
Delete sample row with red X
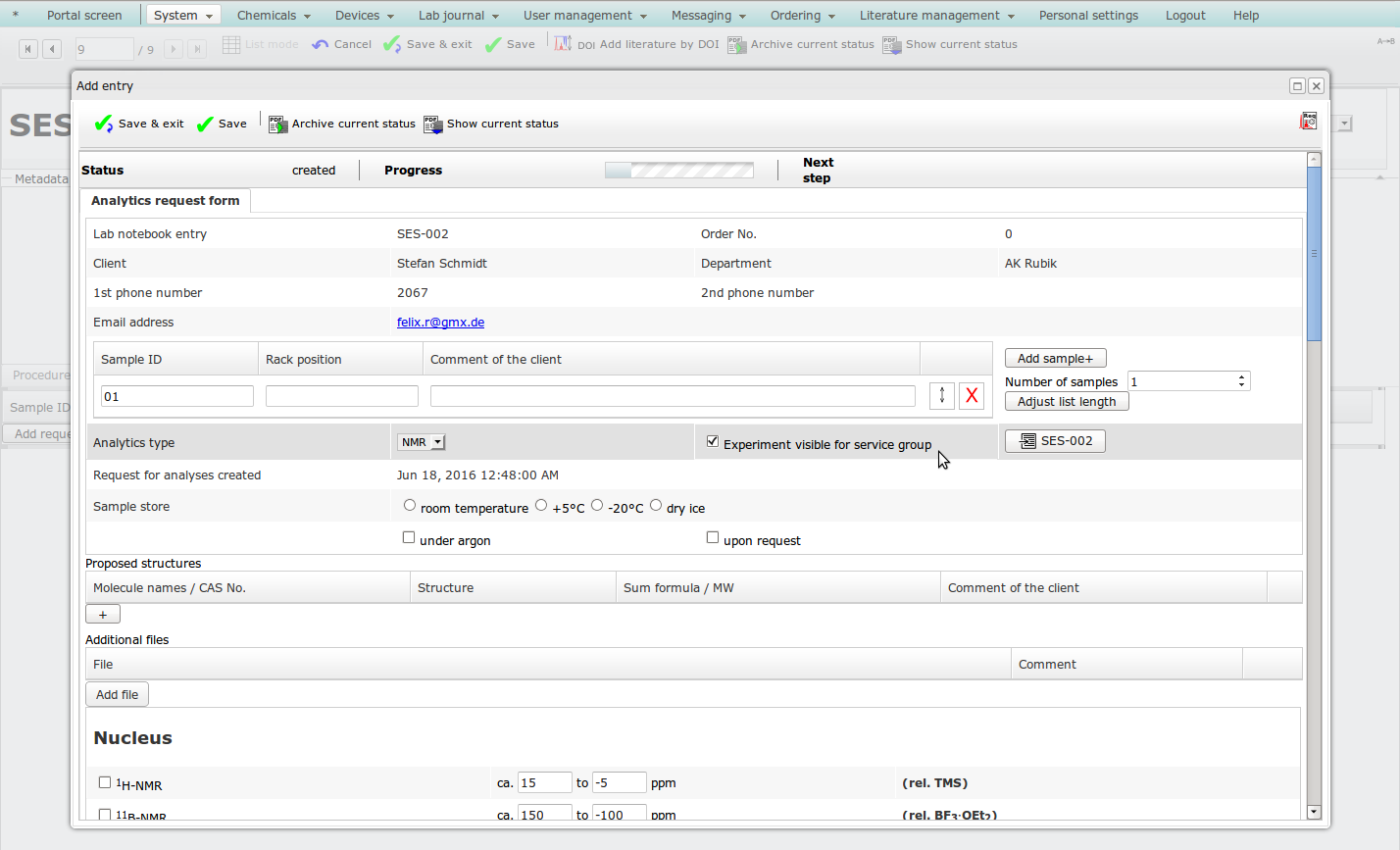(x=972, y=395)
